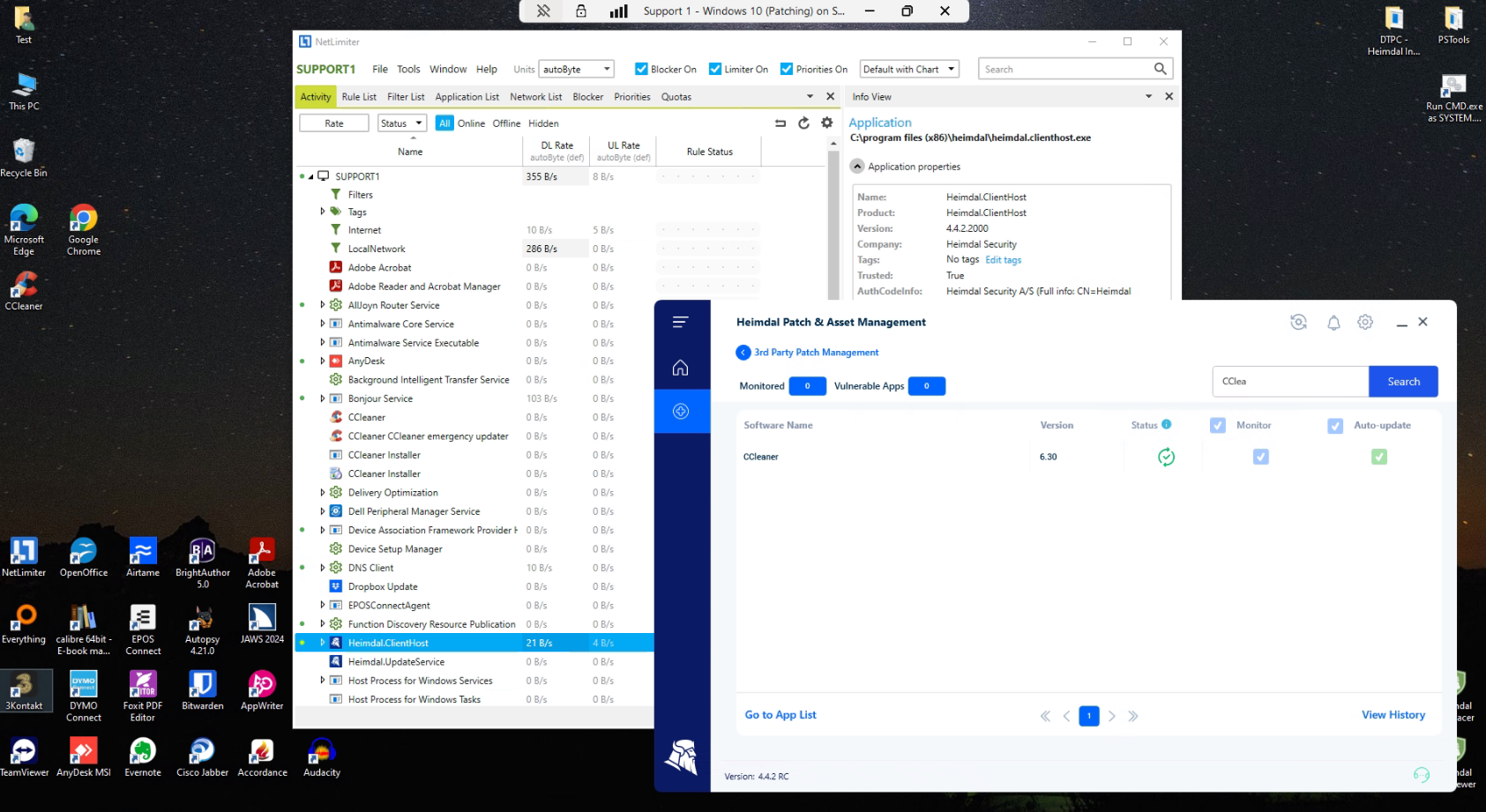Uncheck Auto-update for CCleaner row
This screenshot has width=1486, height=812.
point(1379,457)
